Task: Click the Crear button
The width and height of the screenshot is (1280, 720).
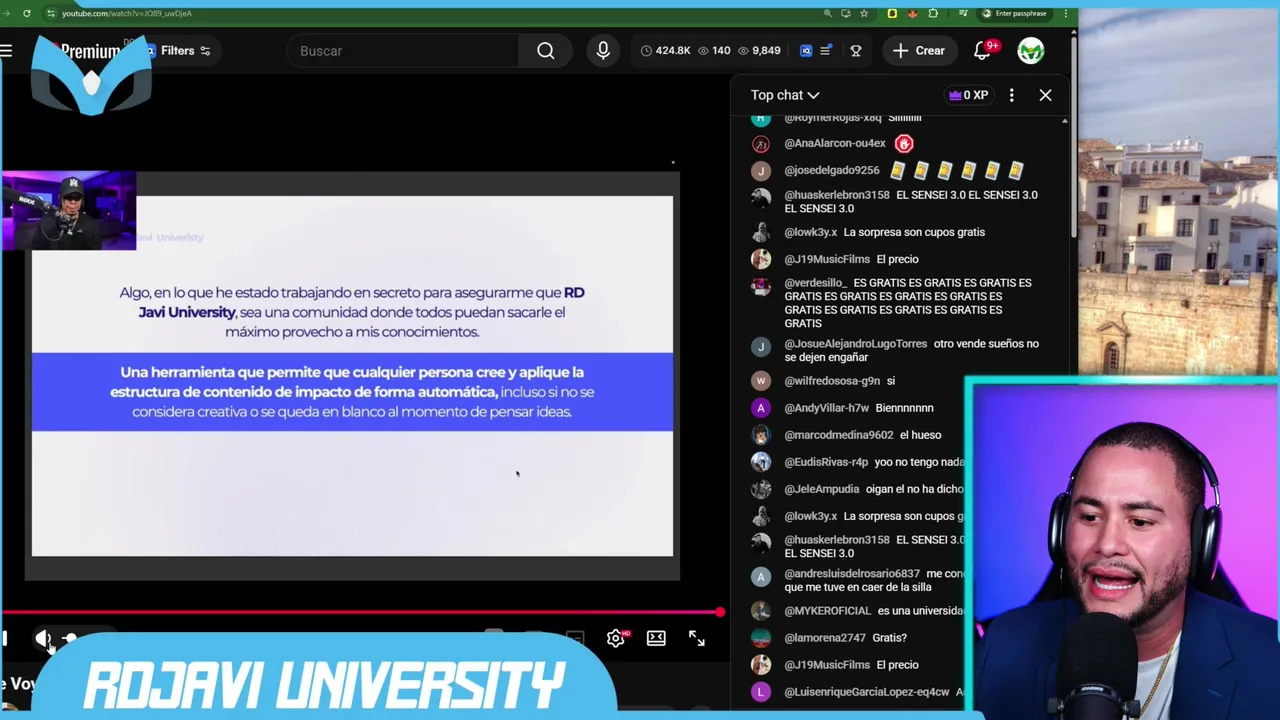Action: pos(918,51)
